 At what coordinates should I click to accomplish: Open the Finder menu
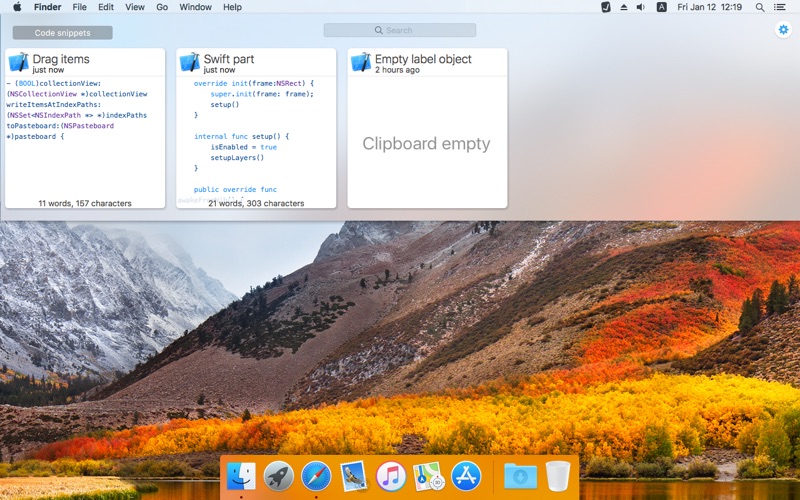47,7
